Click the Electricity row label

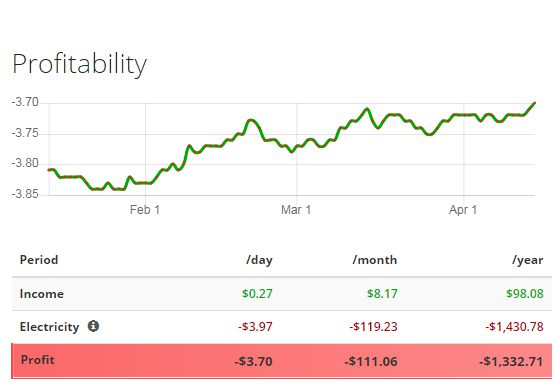pyautogui.click(x=50, y=327)
